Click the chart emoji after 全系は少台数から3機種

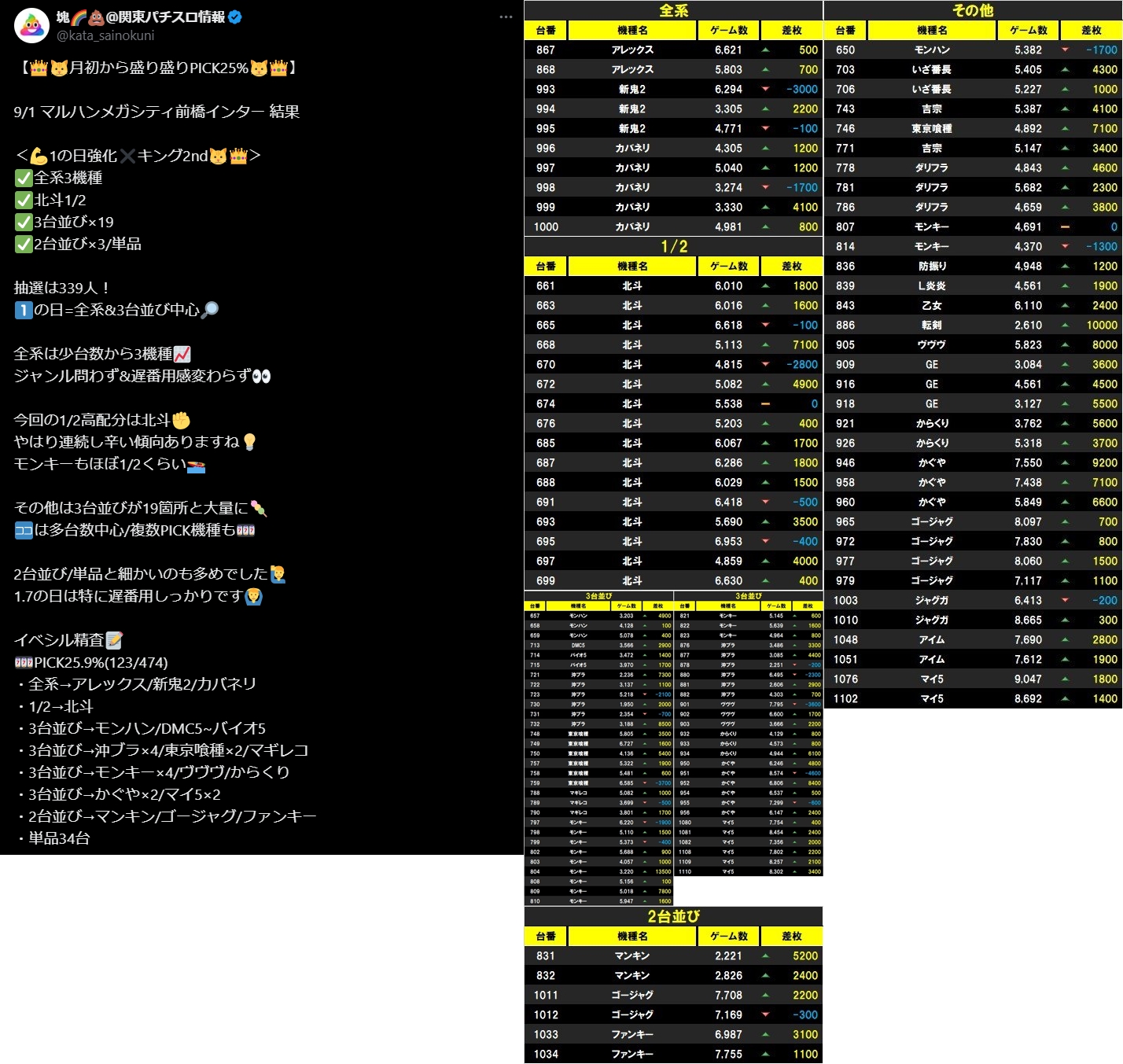click(182, 354)
